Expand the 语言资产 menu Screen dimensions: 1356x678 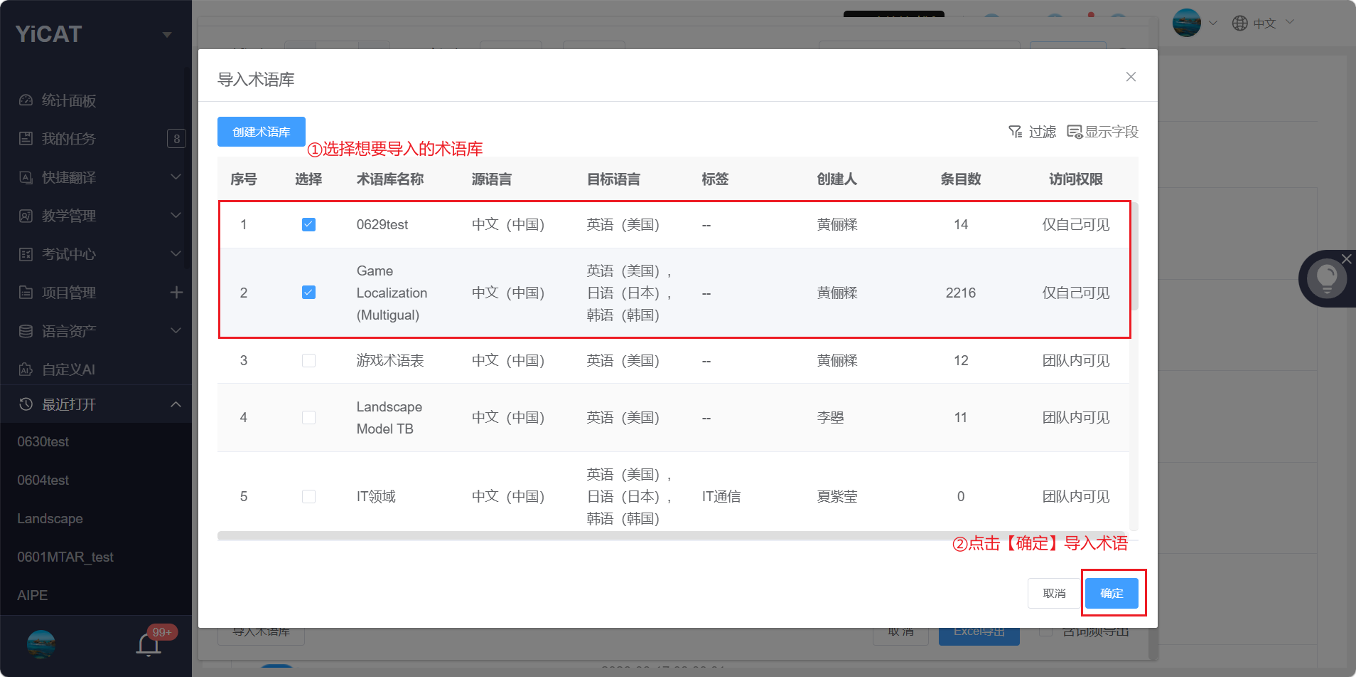coord(176,330)
